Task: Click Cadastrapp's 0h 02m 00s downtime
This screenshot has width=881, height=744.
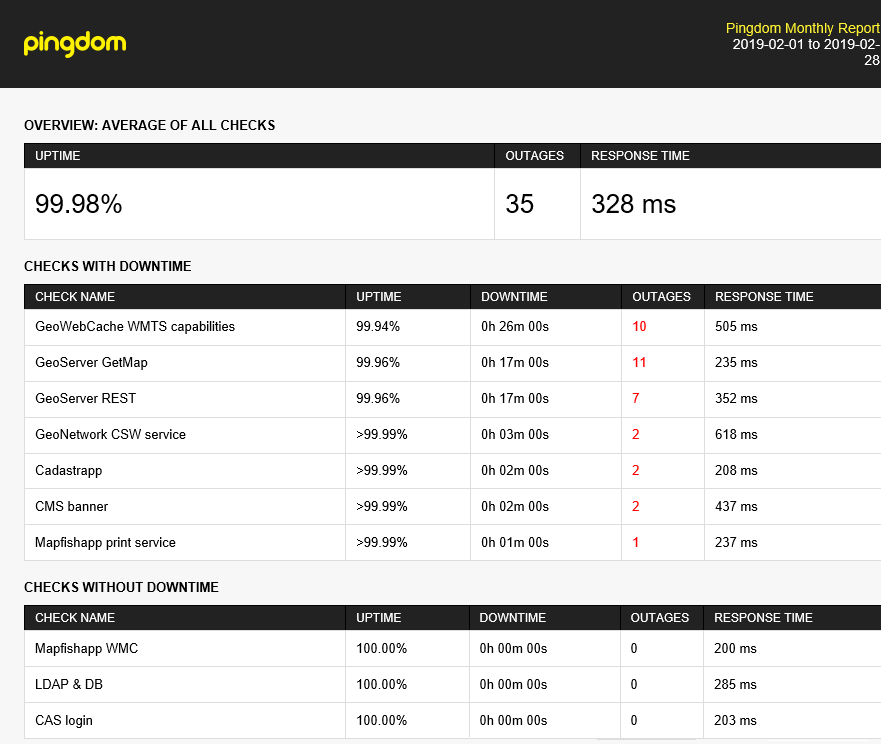Action: [515, 470]
